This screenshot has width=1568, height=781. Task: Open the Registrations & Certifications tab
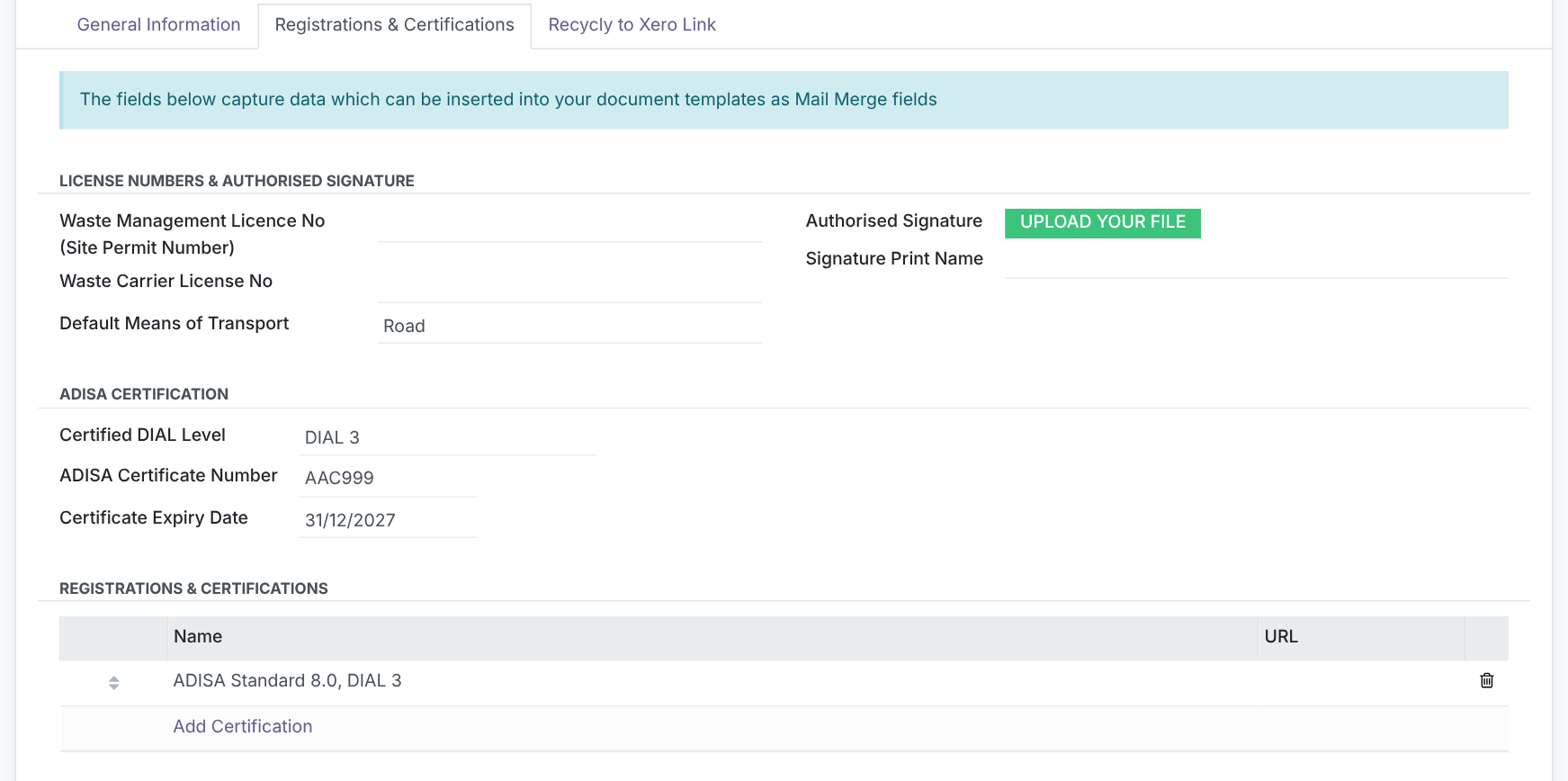394,25
